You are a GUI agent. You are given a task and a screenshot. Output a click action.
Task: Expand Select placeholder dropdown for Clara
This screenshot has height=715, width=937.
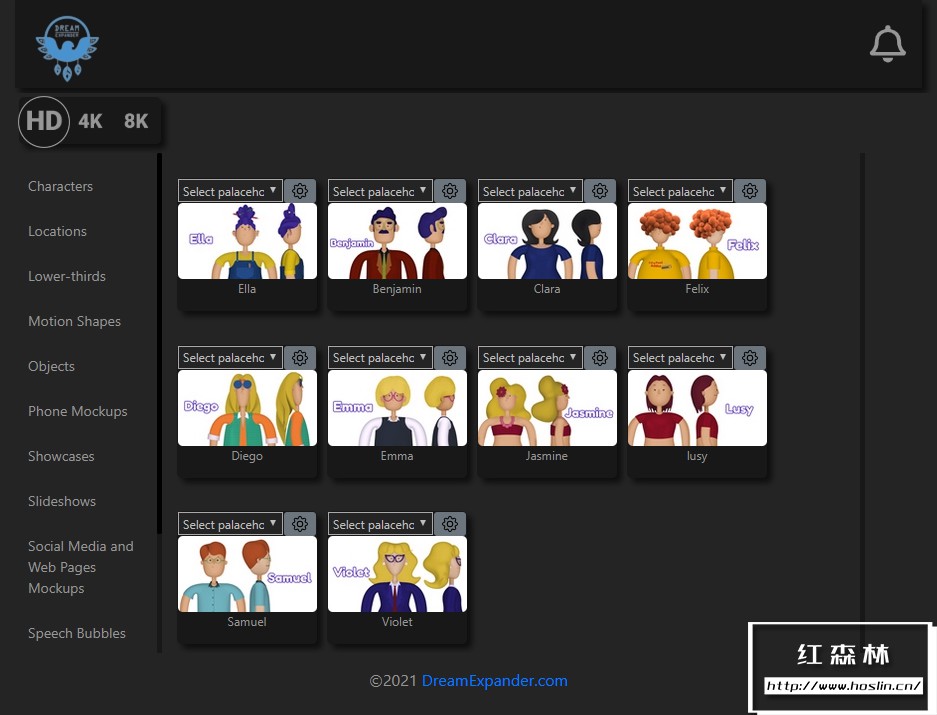click(x=530, y=191)
